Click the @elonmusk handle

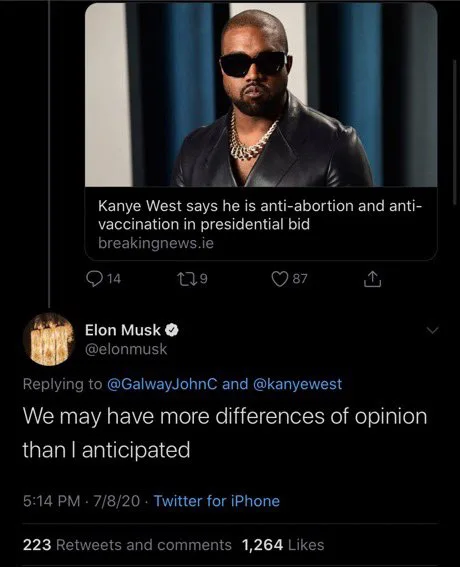126,349
